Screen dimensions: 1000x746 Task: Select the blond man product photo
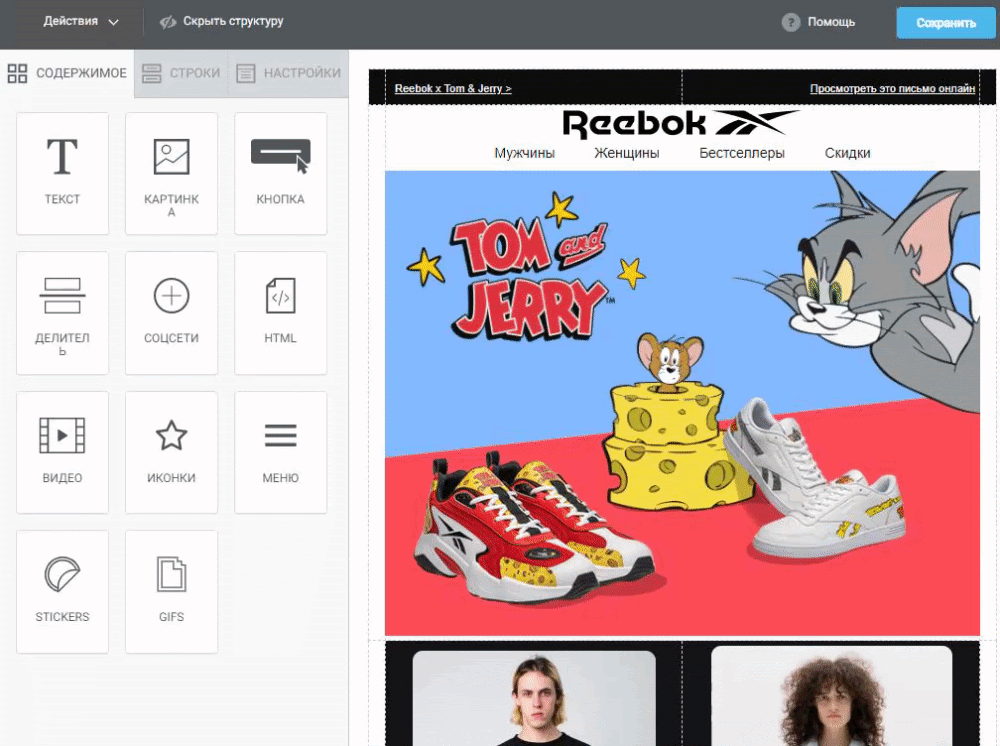point(534,698)
